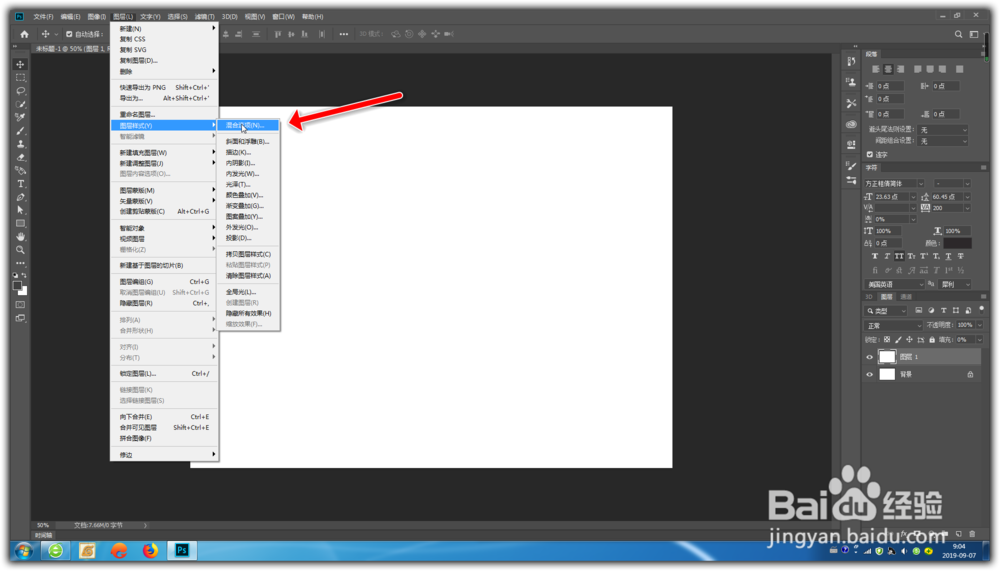Screen dimensions: 1000x571
Task: Click Faux Bold style icon in Character panel
Action: [874, 256]
